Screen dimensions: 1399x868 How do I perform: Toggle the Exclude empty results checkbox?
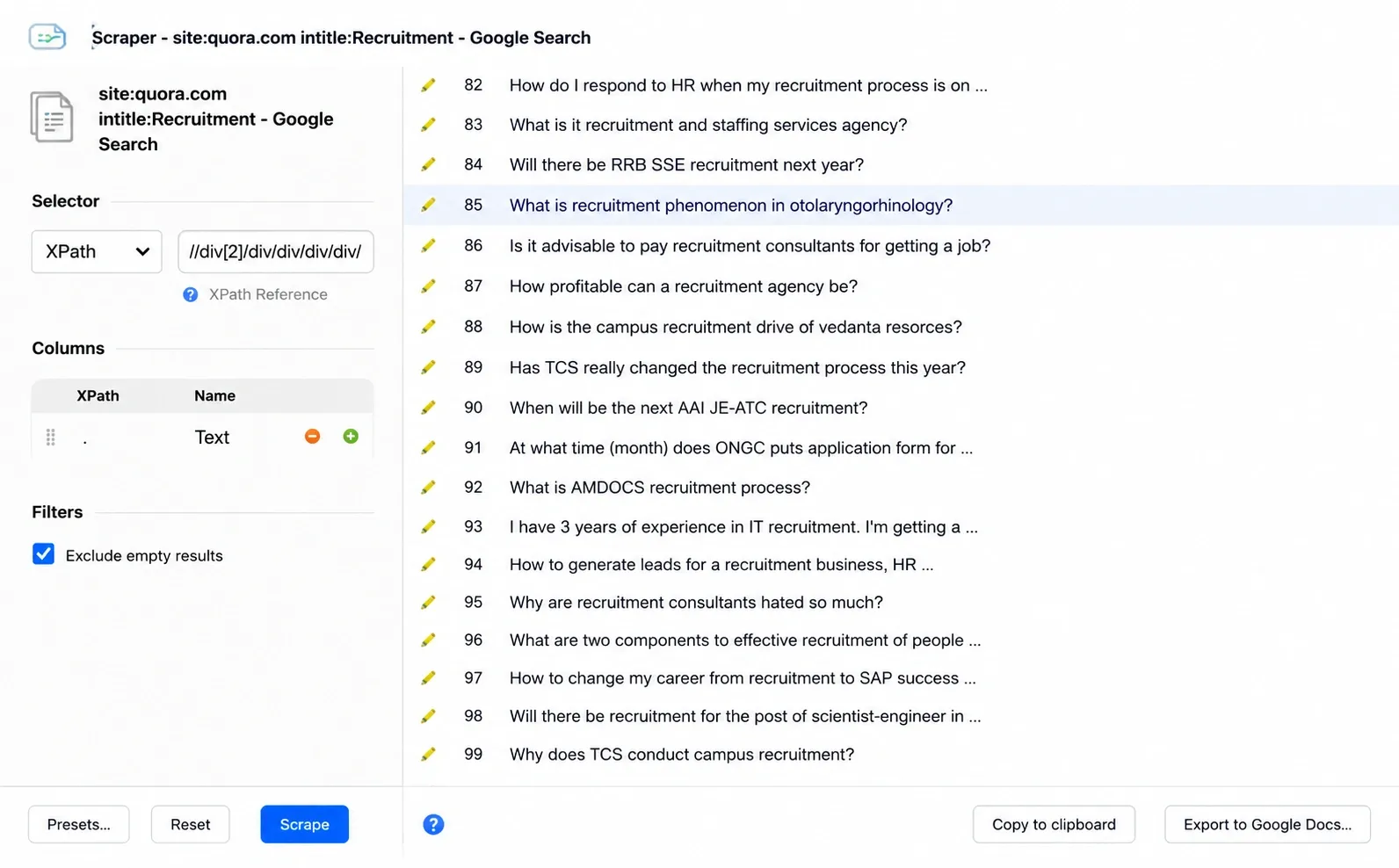(43, 554)
